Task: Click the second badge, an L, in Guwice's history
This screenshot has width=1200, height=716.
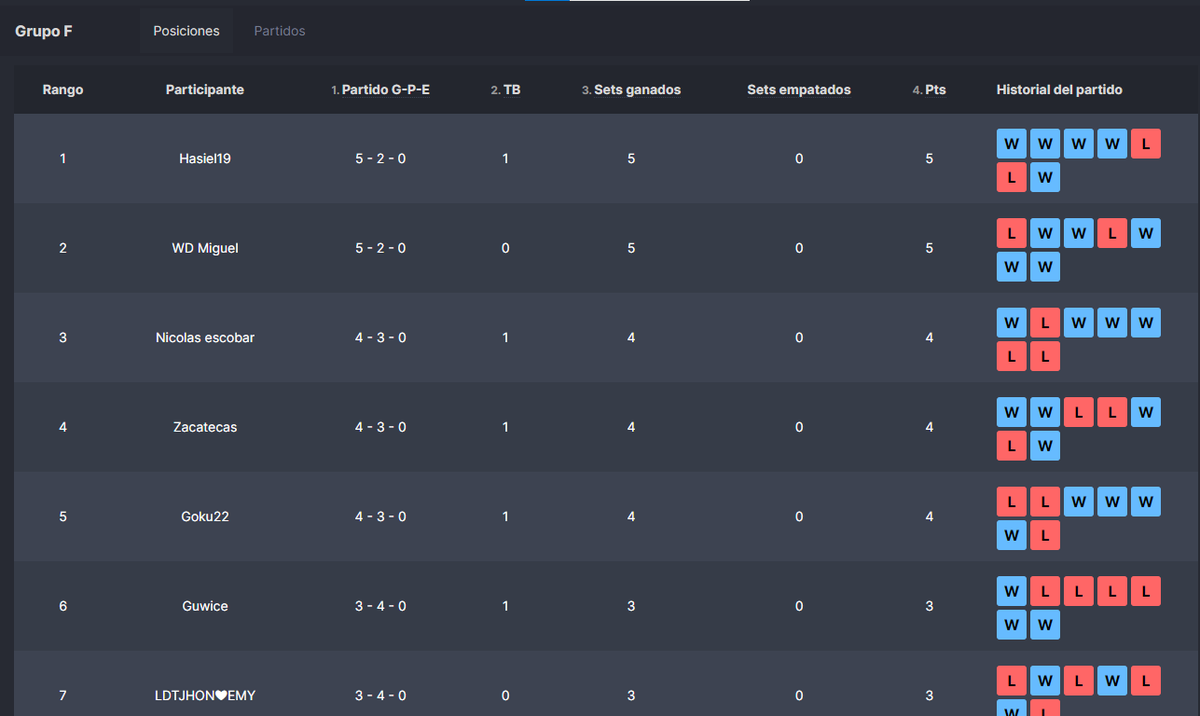Action: click(1045, 591)
